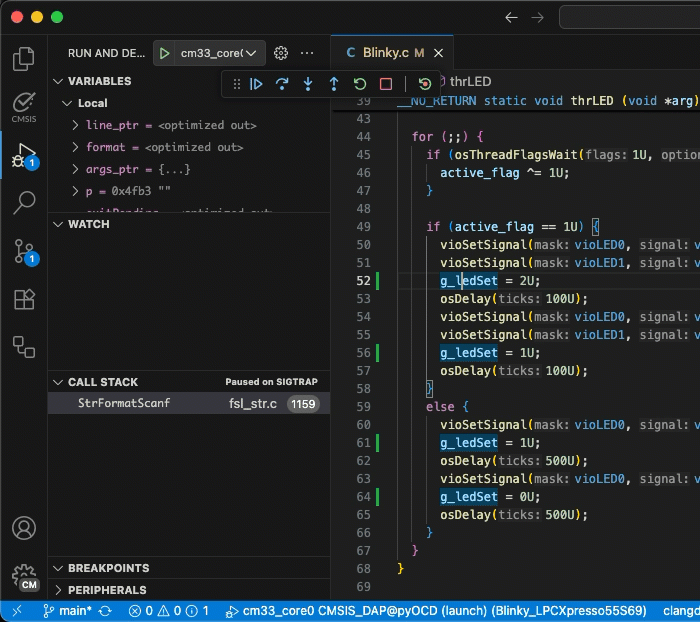Open the Extensions view in activity bar
The width and height of the screenshot is (700, 622).
pos(24,299)
